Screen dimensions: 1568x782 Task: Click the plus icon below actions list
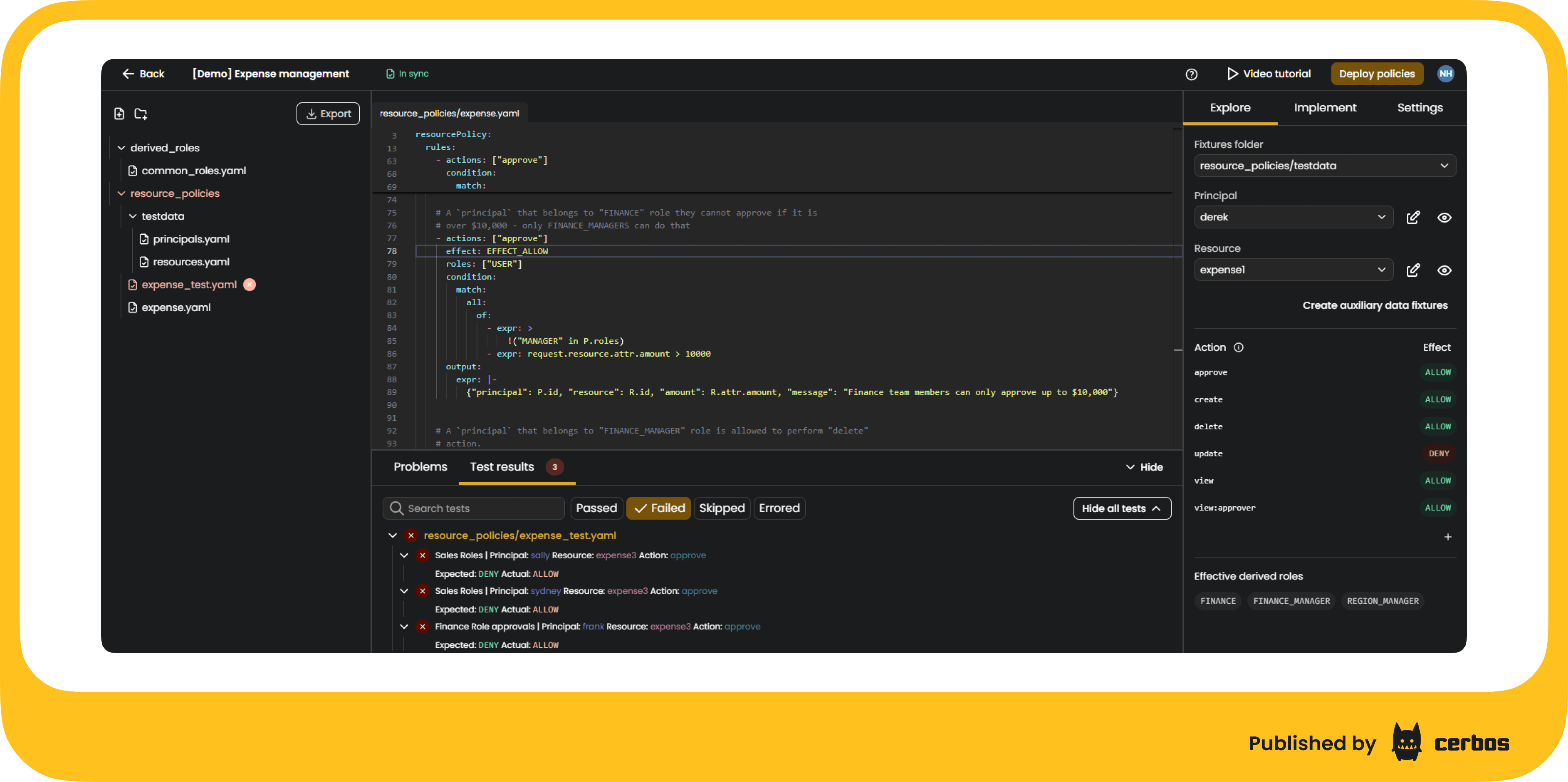coord(1448,537)
